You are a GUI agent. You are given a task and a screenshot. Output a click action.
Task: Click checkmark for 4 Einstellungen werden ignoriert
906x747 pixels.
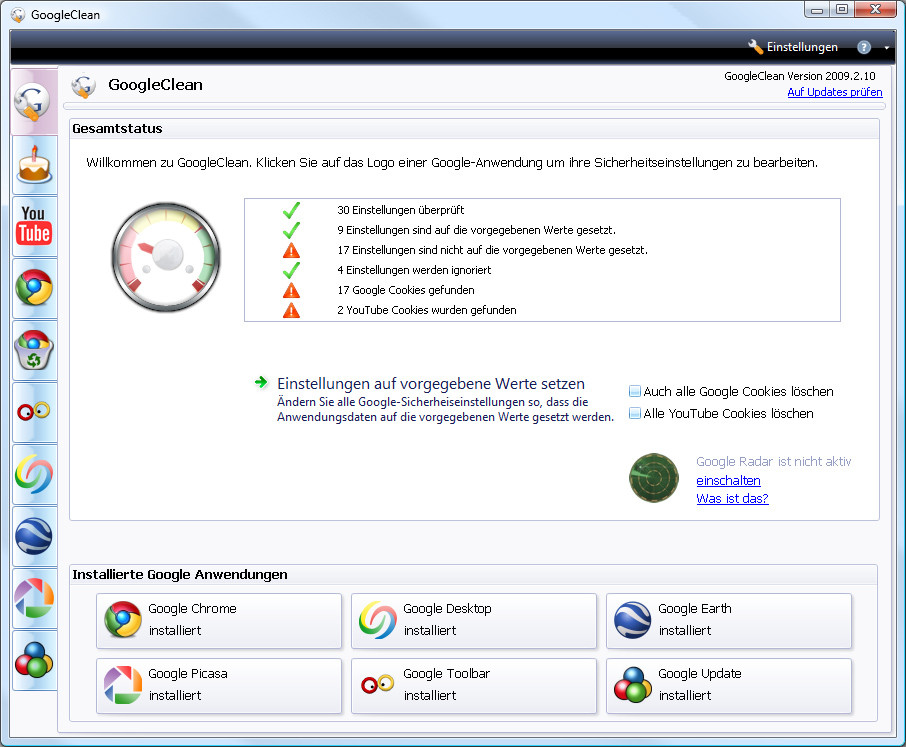pos(291,270)
